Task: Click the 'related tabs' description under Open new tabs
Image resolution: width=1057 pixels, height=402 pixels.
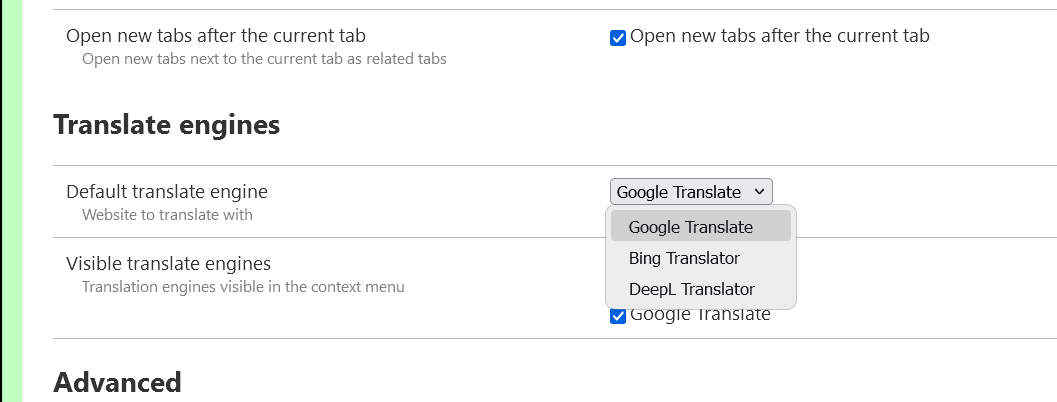Action: coord(264,59)
